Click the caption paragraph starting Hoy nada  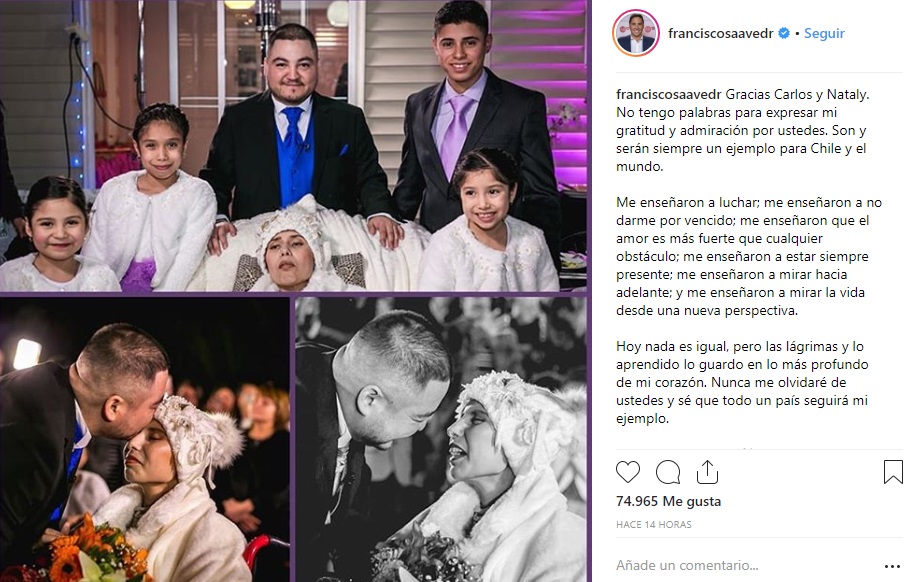coord(742,382)
